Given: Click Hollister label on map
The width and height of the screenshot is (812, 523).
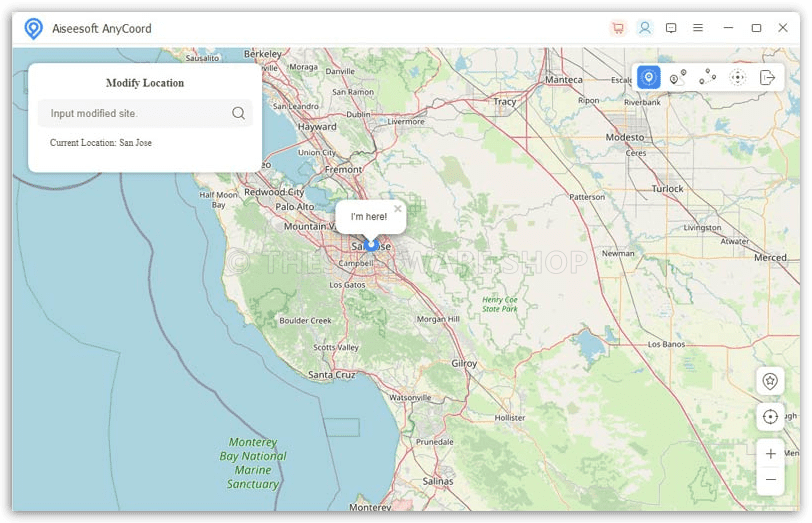Looking at the screenshot, I should point(510,418).
